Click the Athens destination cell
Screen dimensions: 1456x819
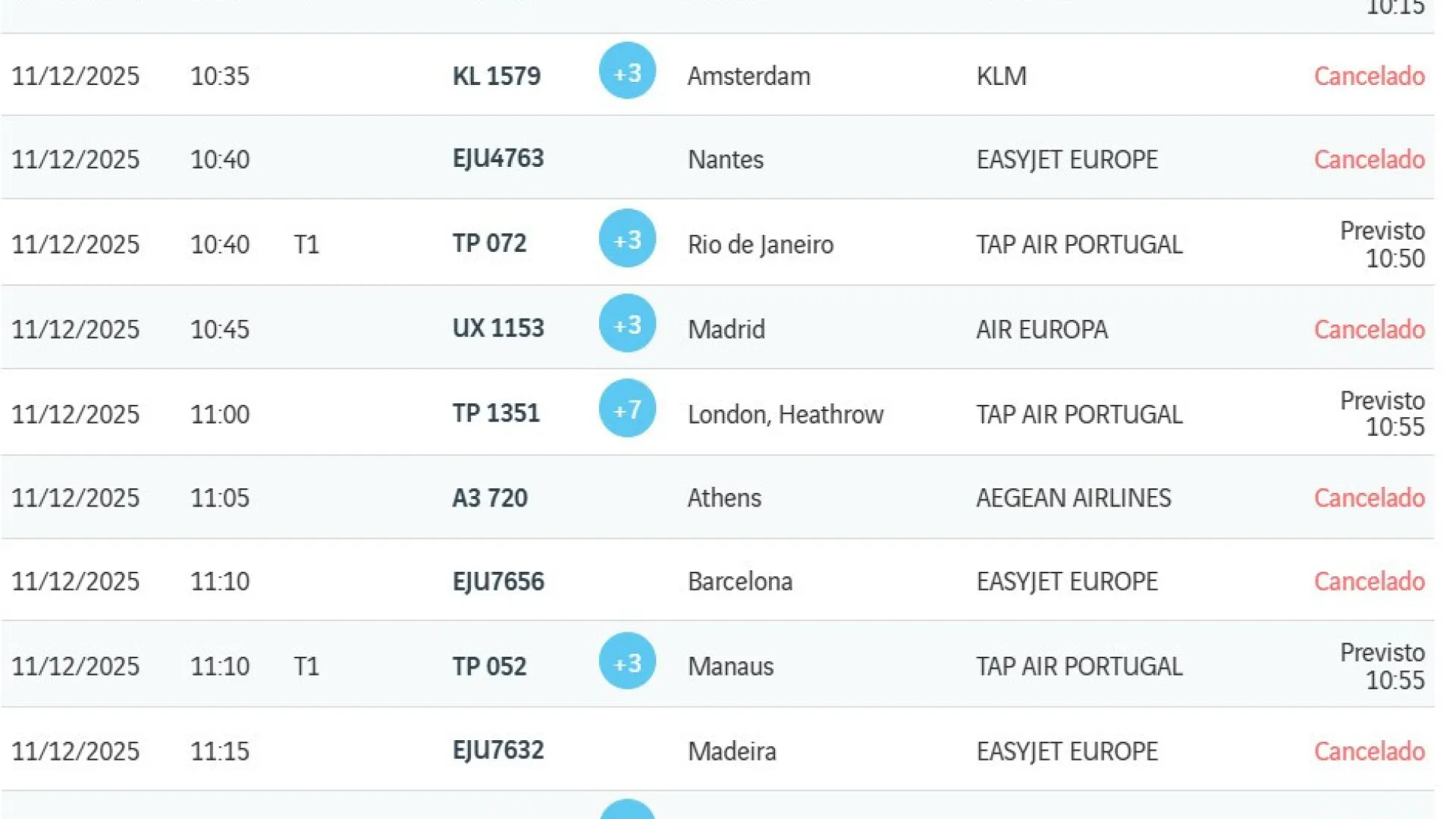click(724, 498)
